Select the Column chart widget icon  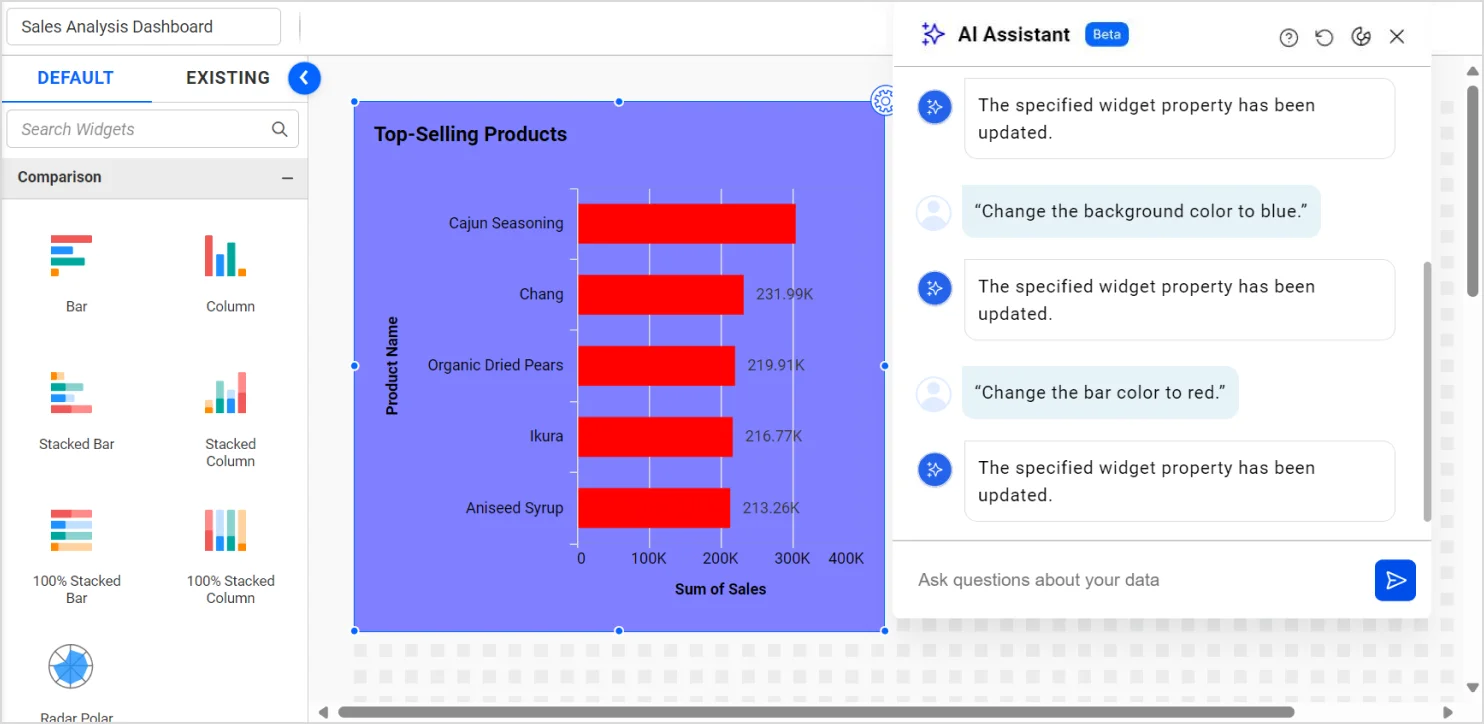point(225,256)
